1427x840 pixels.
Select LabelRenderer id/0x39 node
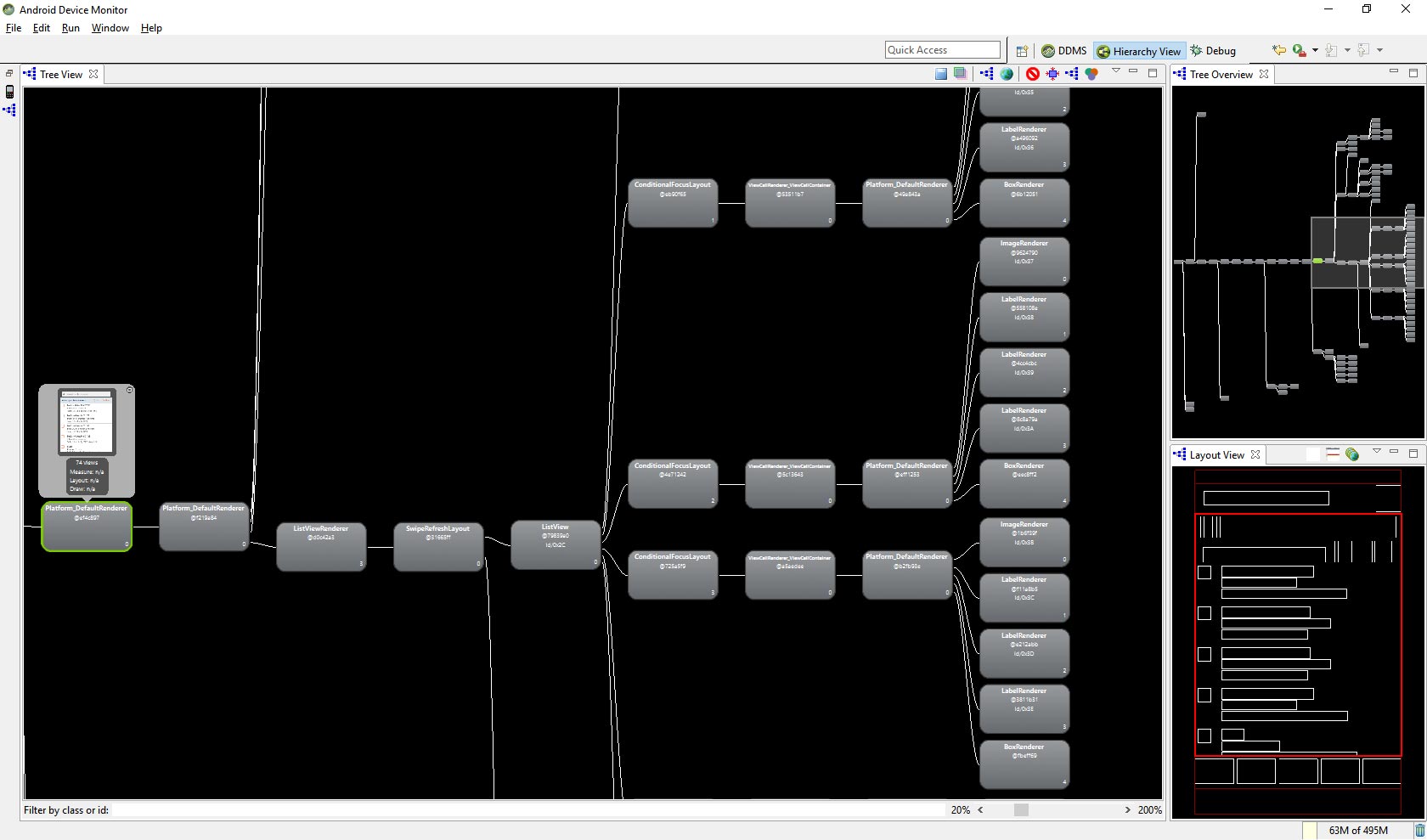[1024, 372]
